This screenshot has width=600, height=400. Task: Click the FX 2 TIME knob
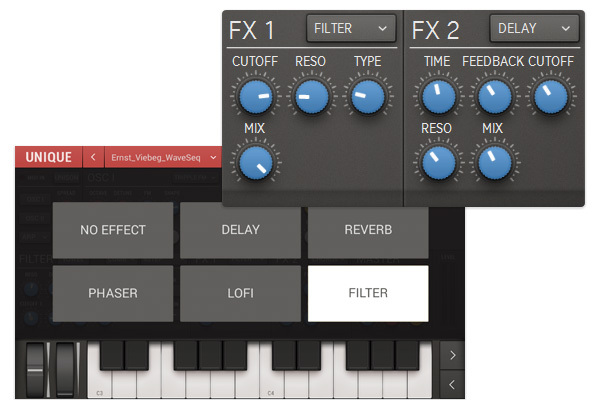439,96
